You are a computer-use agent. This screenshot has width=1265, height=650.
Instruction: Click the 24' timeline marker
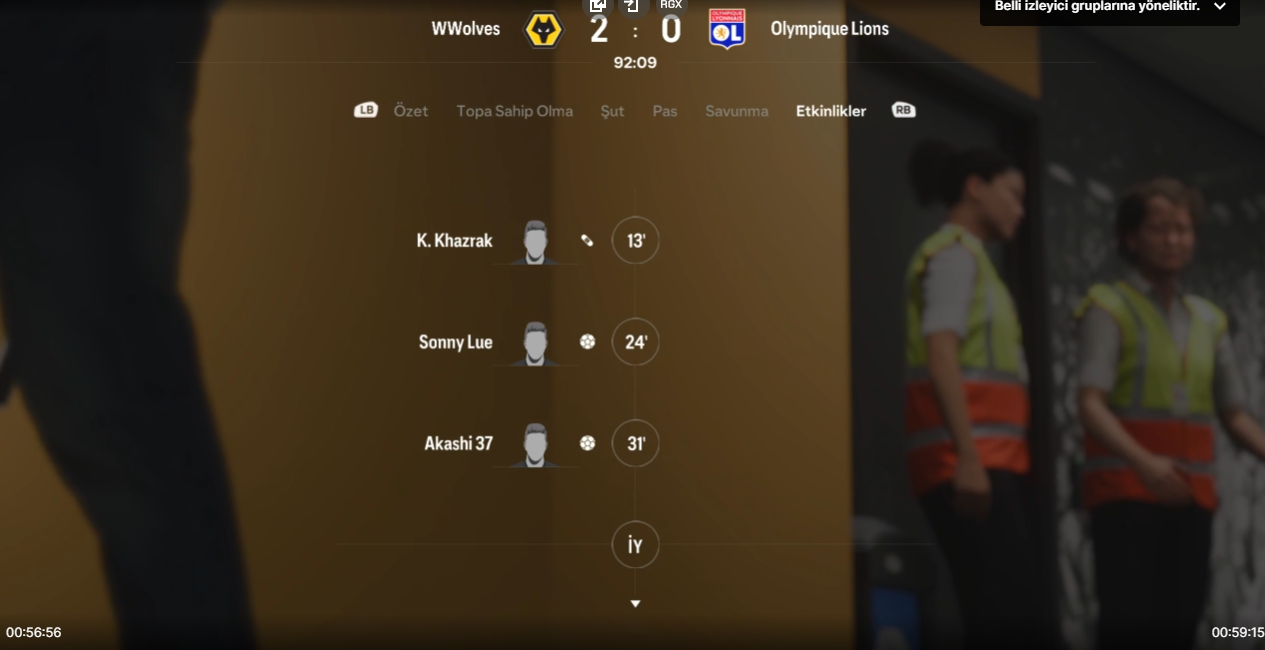(x=635, y=342)
